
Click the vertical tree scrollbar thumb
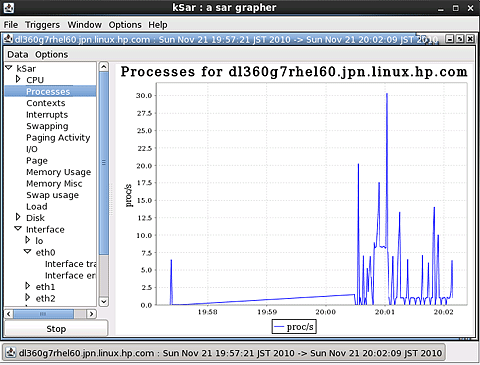(x=104, y=163)
